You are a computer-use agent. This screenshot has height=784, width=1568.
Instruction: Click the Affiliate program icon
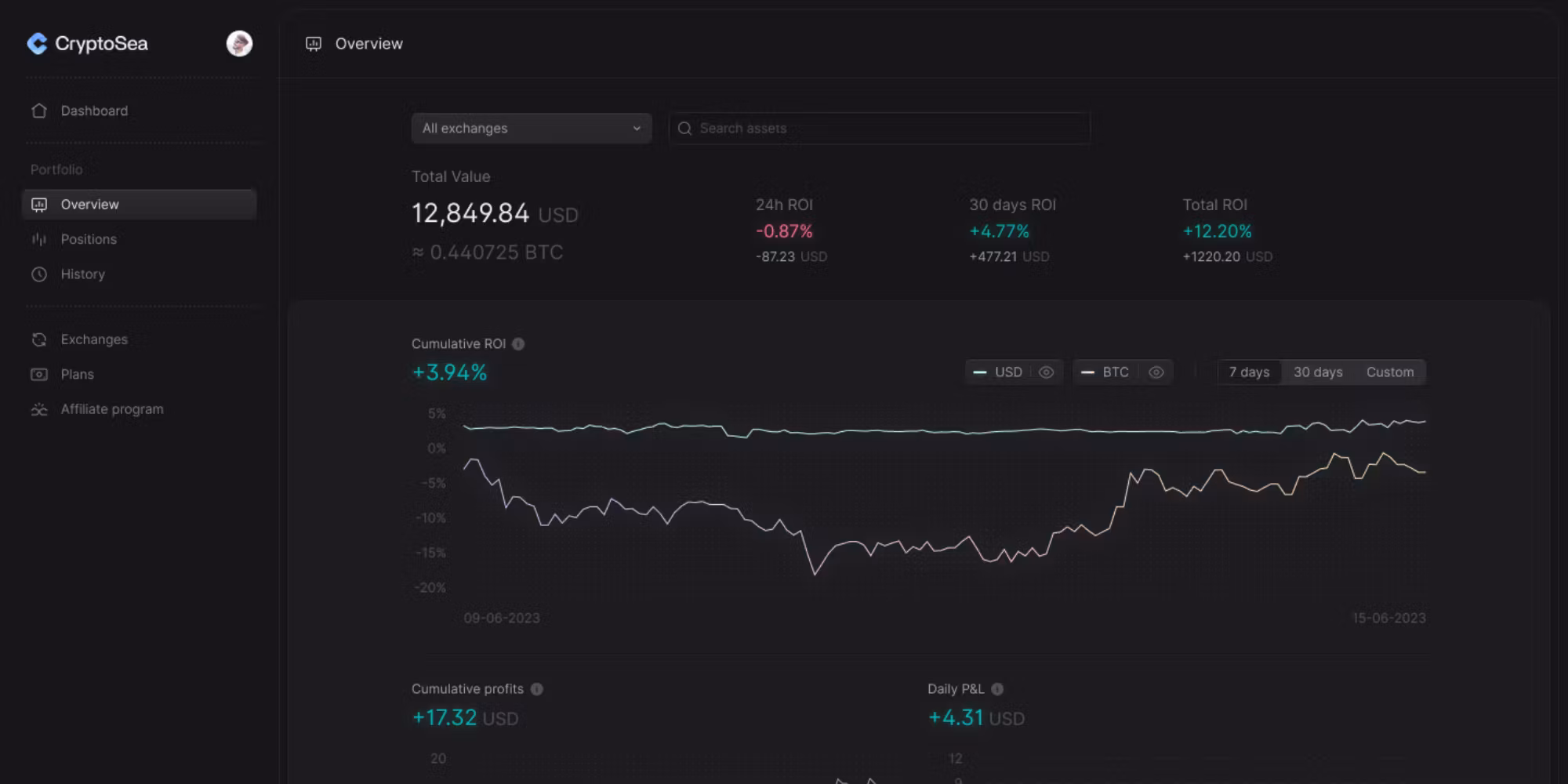(x=39, y=409)
